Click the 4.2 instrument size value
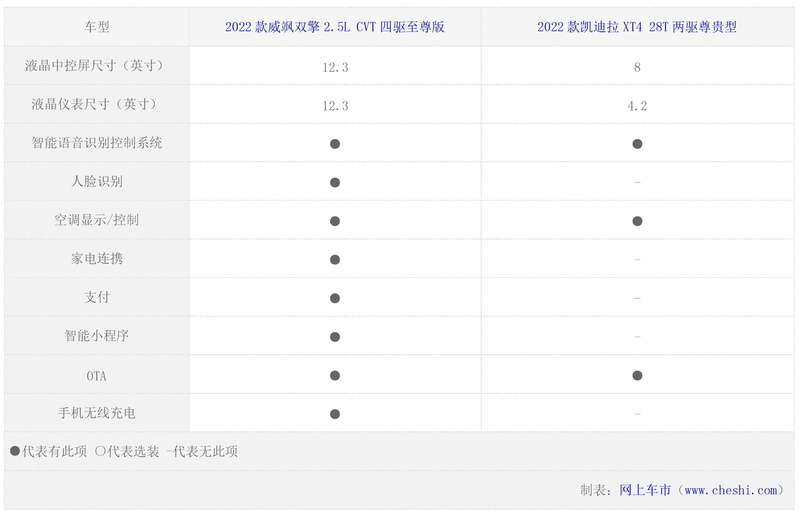Viewport: 800px width, 517px height. [x=637, y=106]
